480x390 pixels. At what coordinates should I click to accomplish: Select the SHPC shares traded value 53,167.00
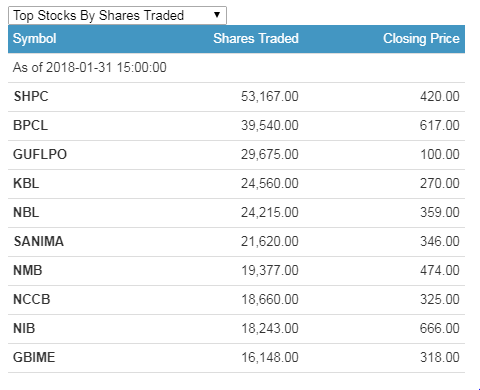pos(270,97)
